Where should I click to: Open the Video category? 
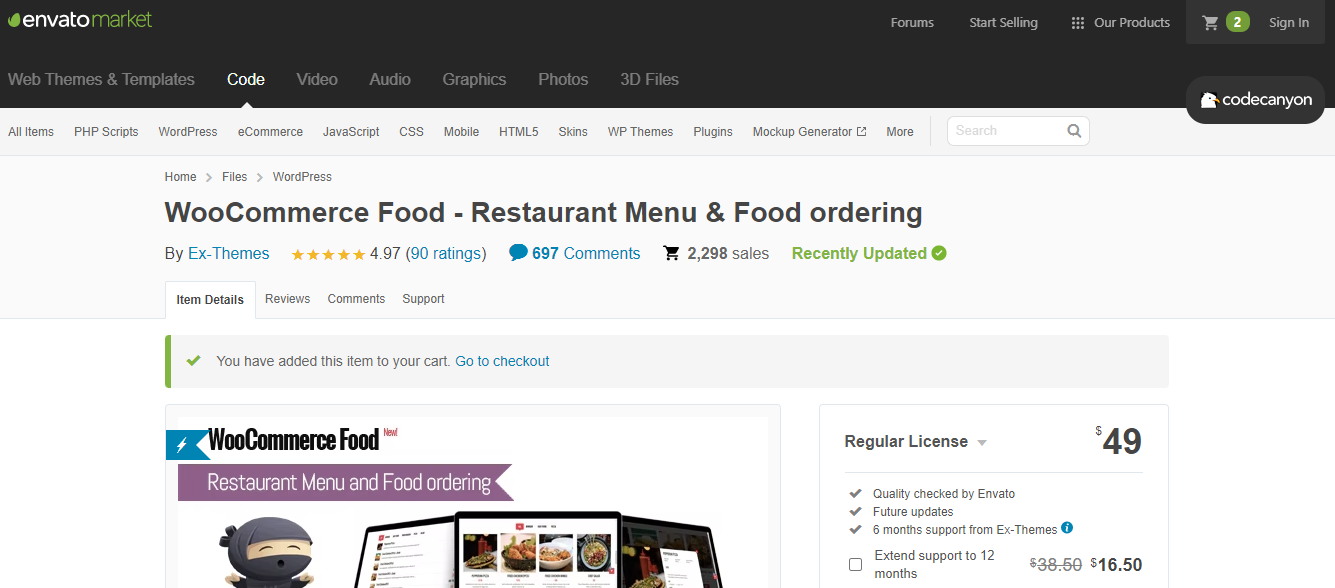tap(317, 79)
